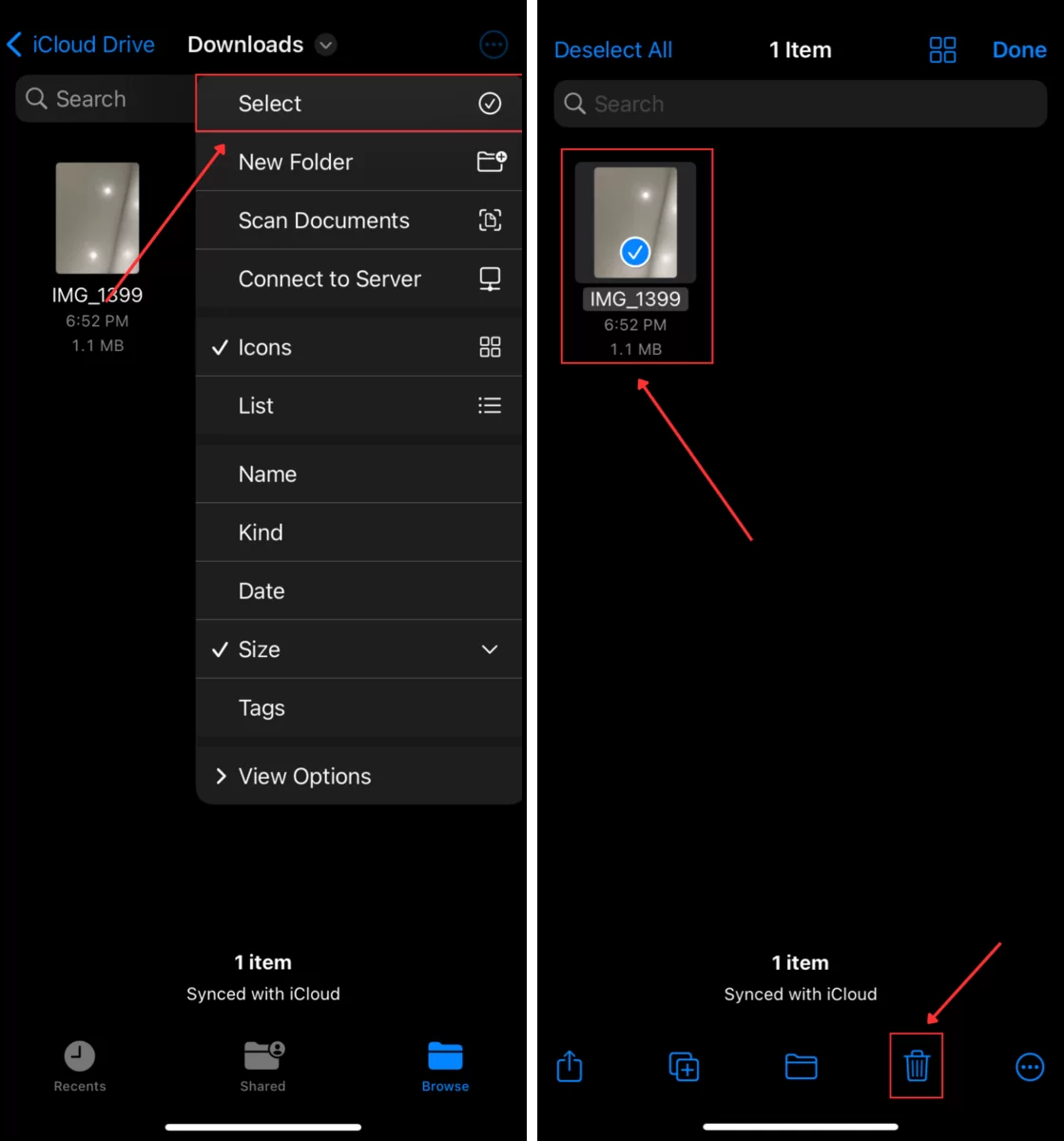This screenshot has width=1064, height=1141.
Task: Tap the Search field in Downloads screen
Action: (106, 99)
